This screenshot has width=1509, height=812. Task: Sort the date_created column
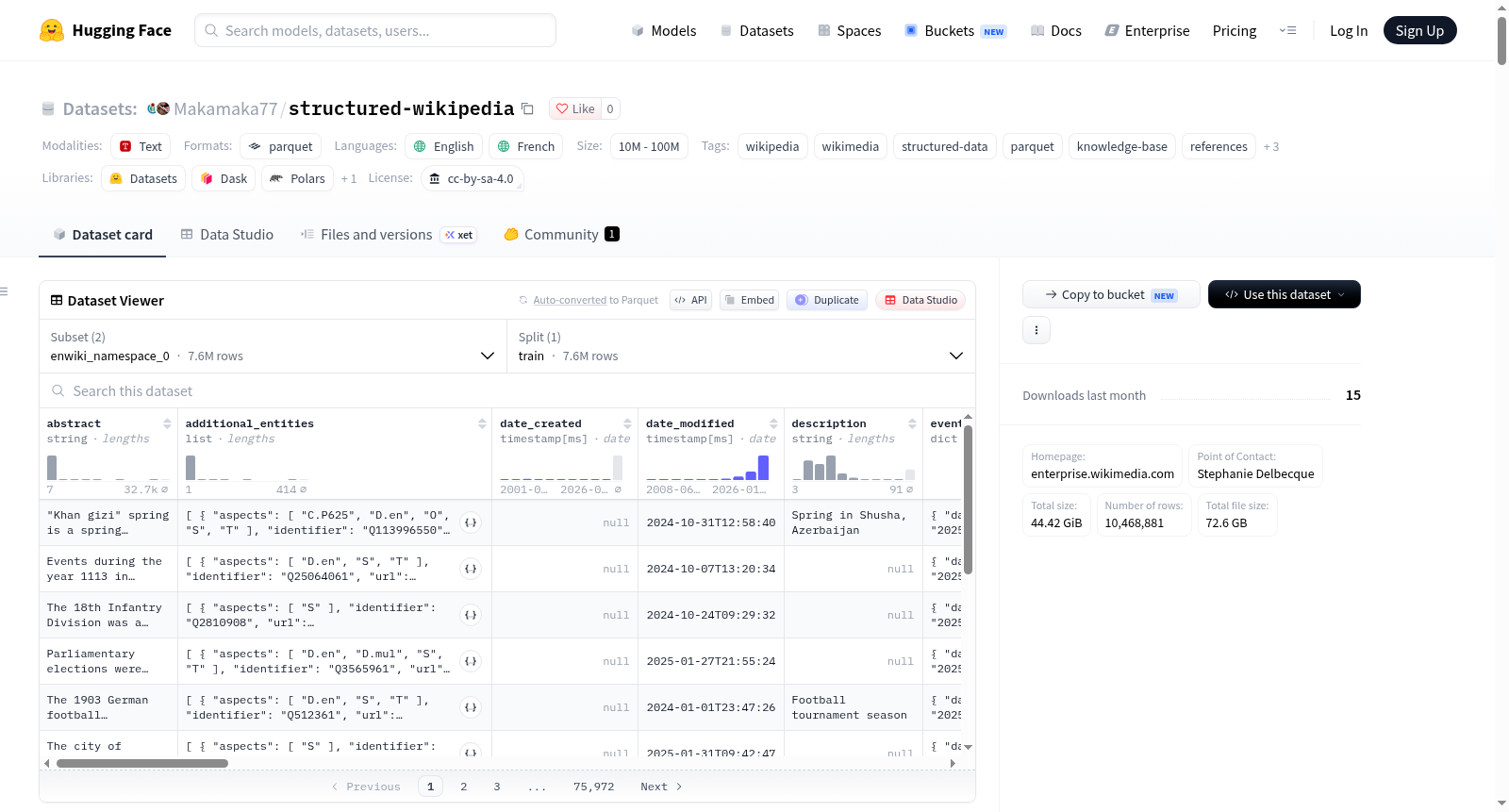(627, 423)
